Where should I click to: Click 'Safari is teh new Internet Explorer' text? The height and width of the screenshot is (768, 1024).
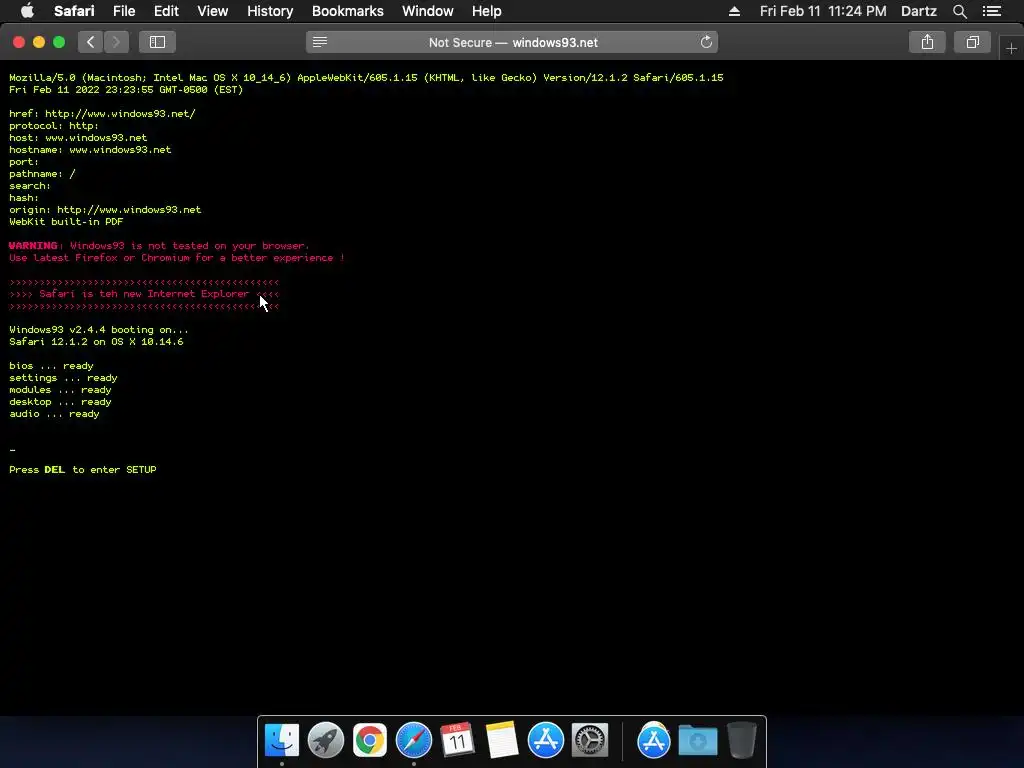144,294
